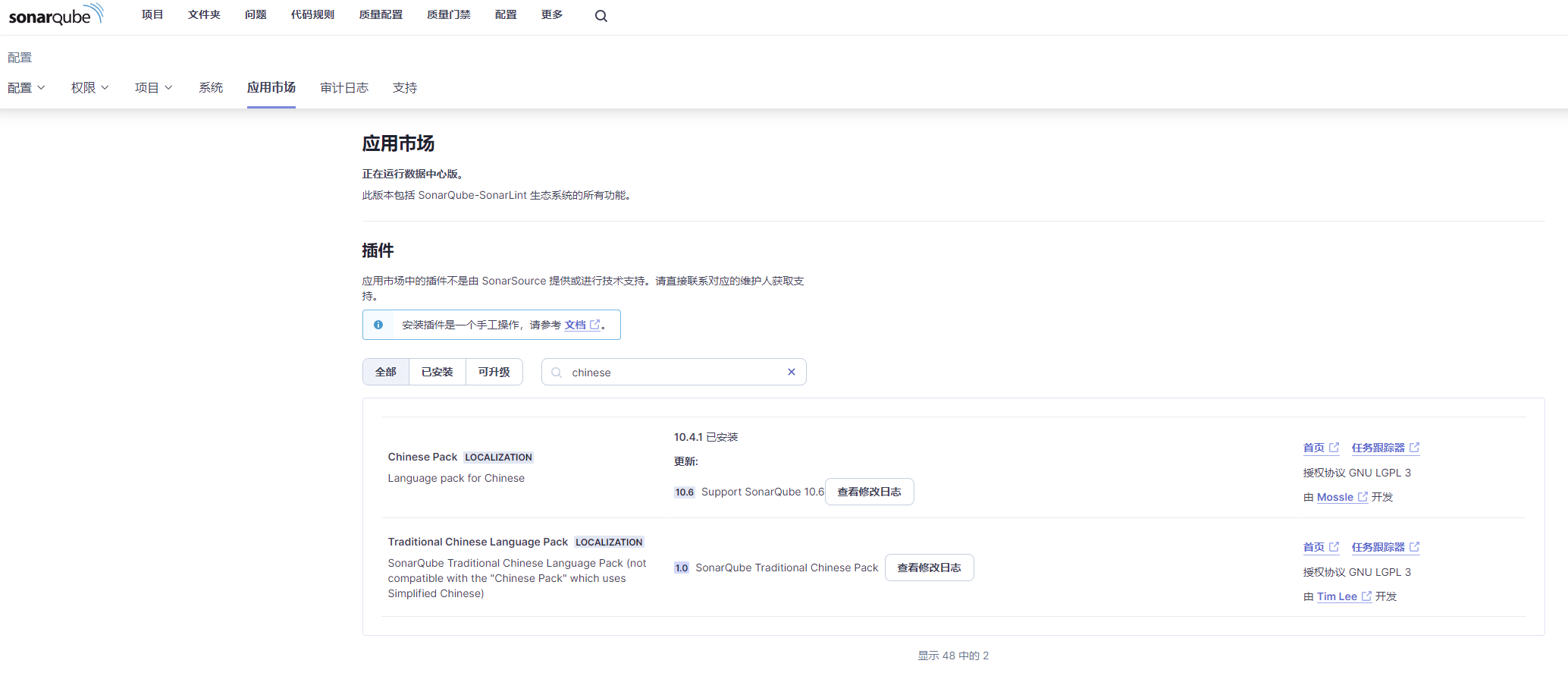Click the SonarQube logo
1568x695 pixels.
point(55,15)
